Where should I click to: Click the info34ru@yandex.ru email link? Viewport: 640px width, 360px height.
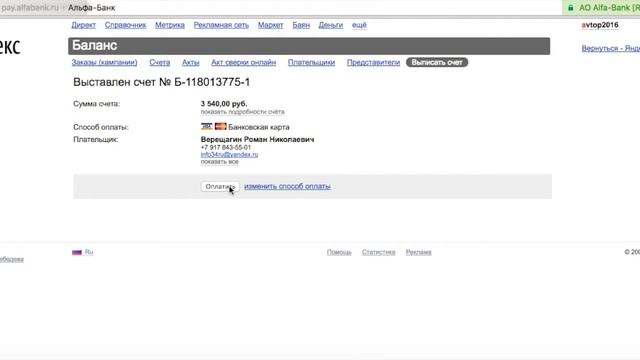(x=229, y=155)
